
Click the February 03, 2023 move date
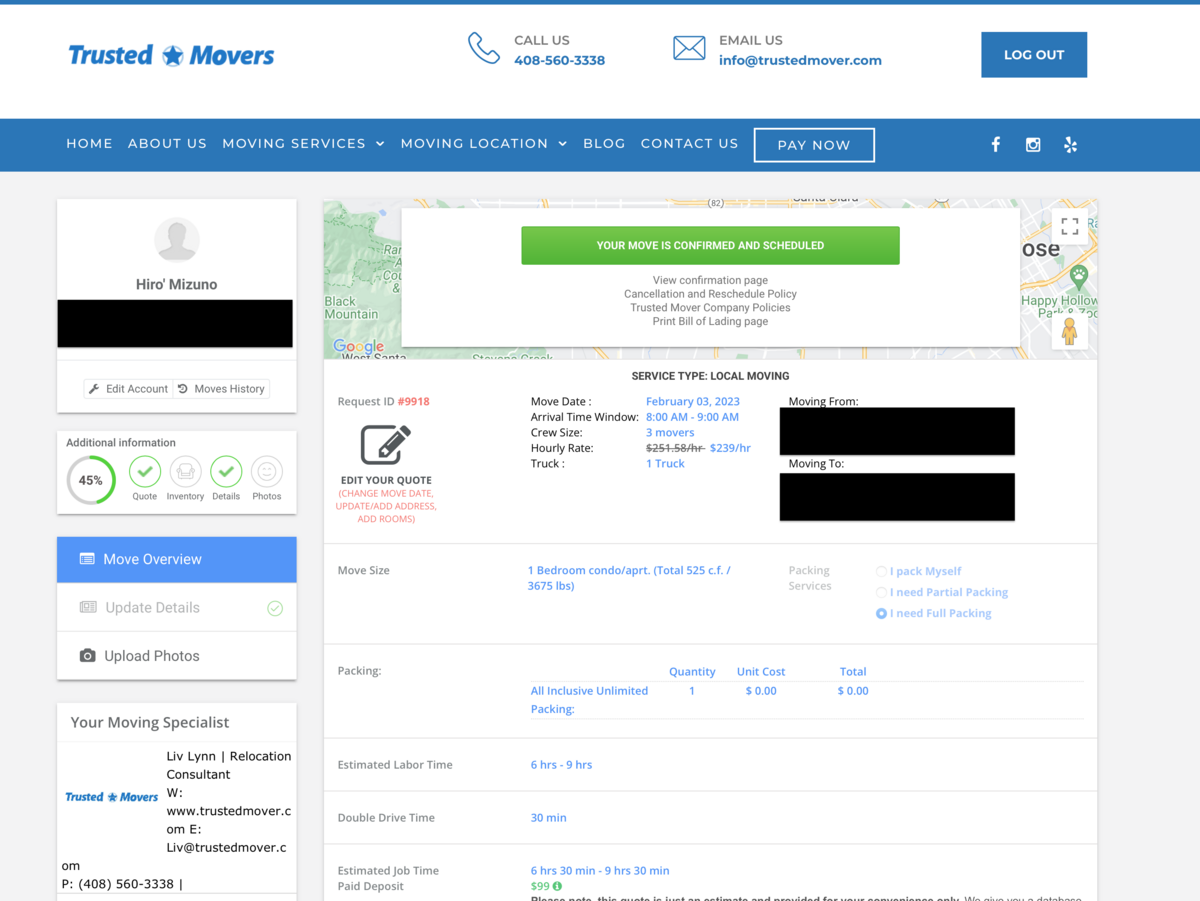(x=693, y=402)
